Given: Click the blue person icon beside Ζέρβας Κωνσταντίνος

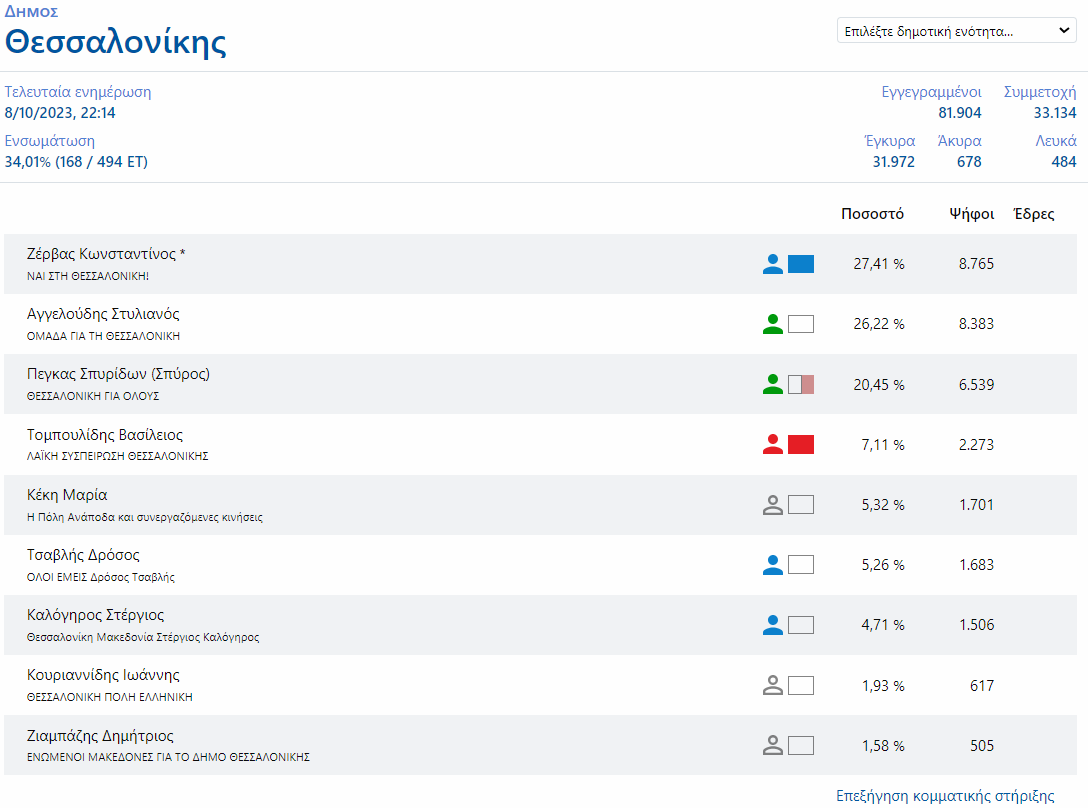Looking at the screenshot, I should pos(772,264).
